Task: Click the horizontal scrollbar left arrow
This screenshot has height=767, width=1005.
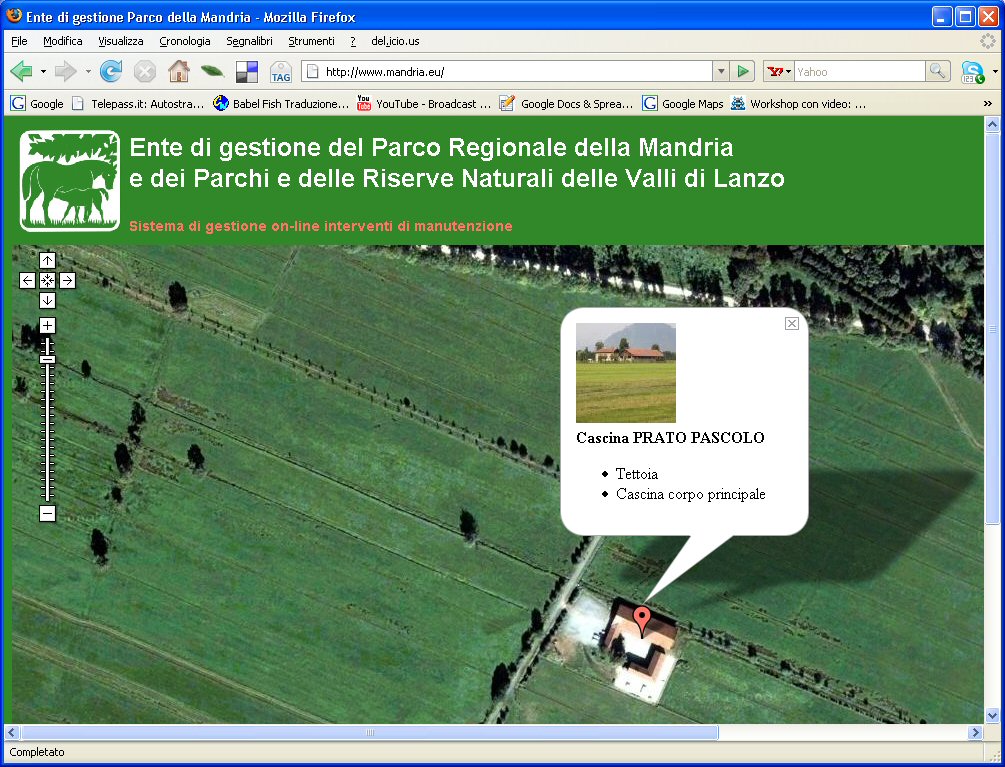Action: [12, 732]
